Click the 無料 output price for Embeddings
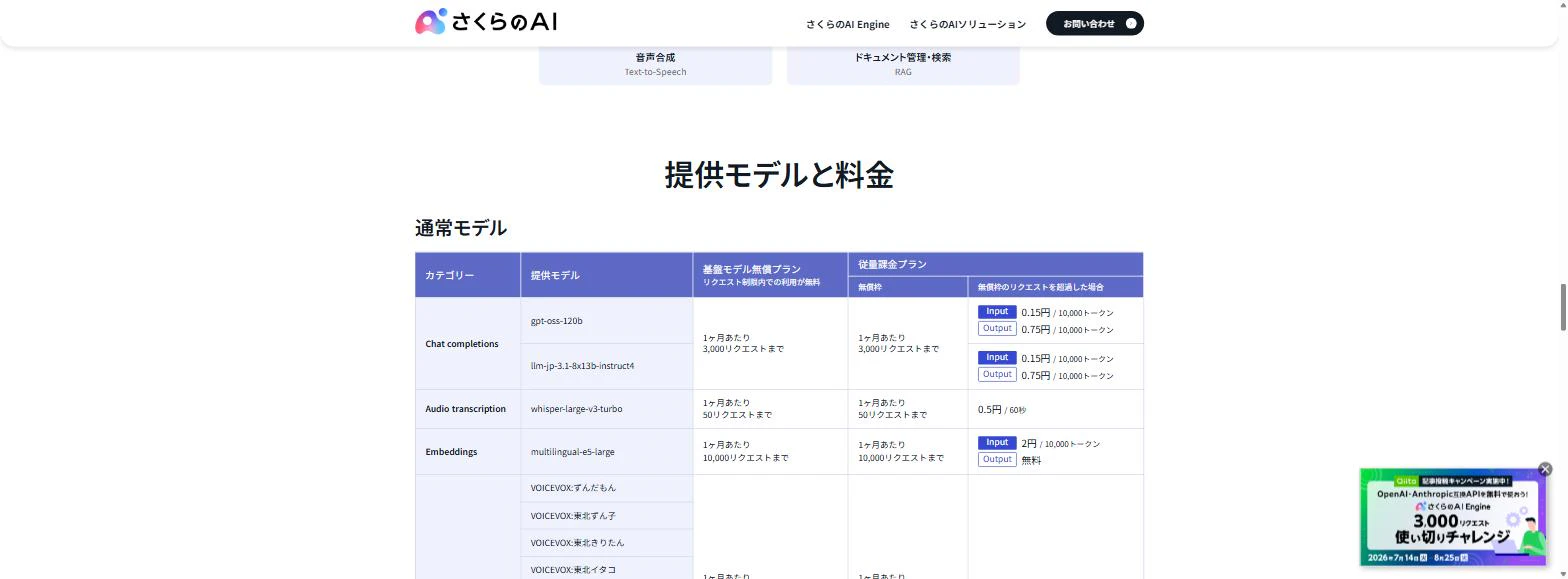 [x=1031, y=460]
